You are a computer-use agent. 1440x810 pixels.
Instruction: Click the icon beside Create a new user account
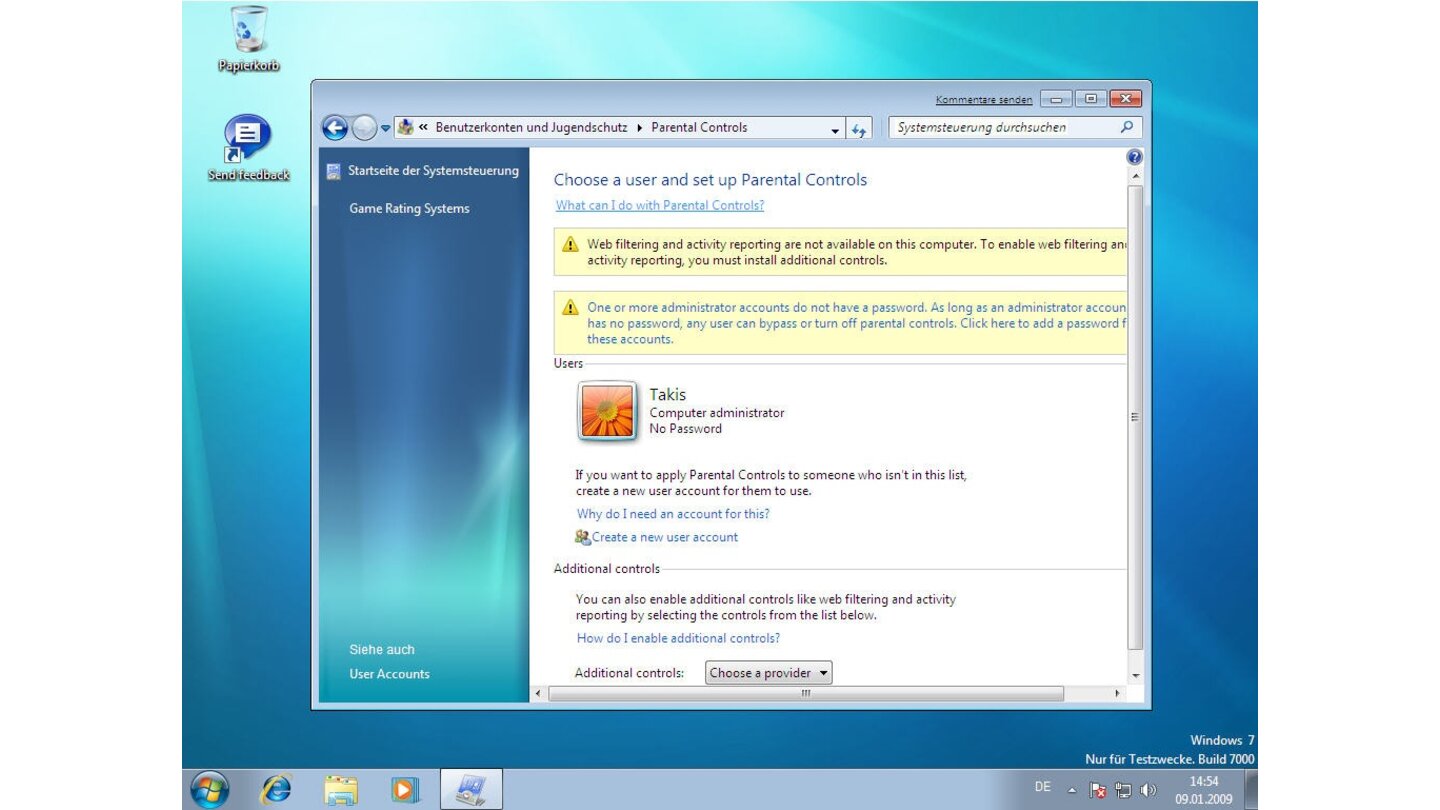coord(583,537)
